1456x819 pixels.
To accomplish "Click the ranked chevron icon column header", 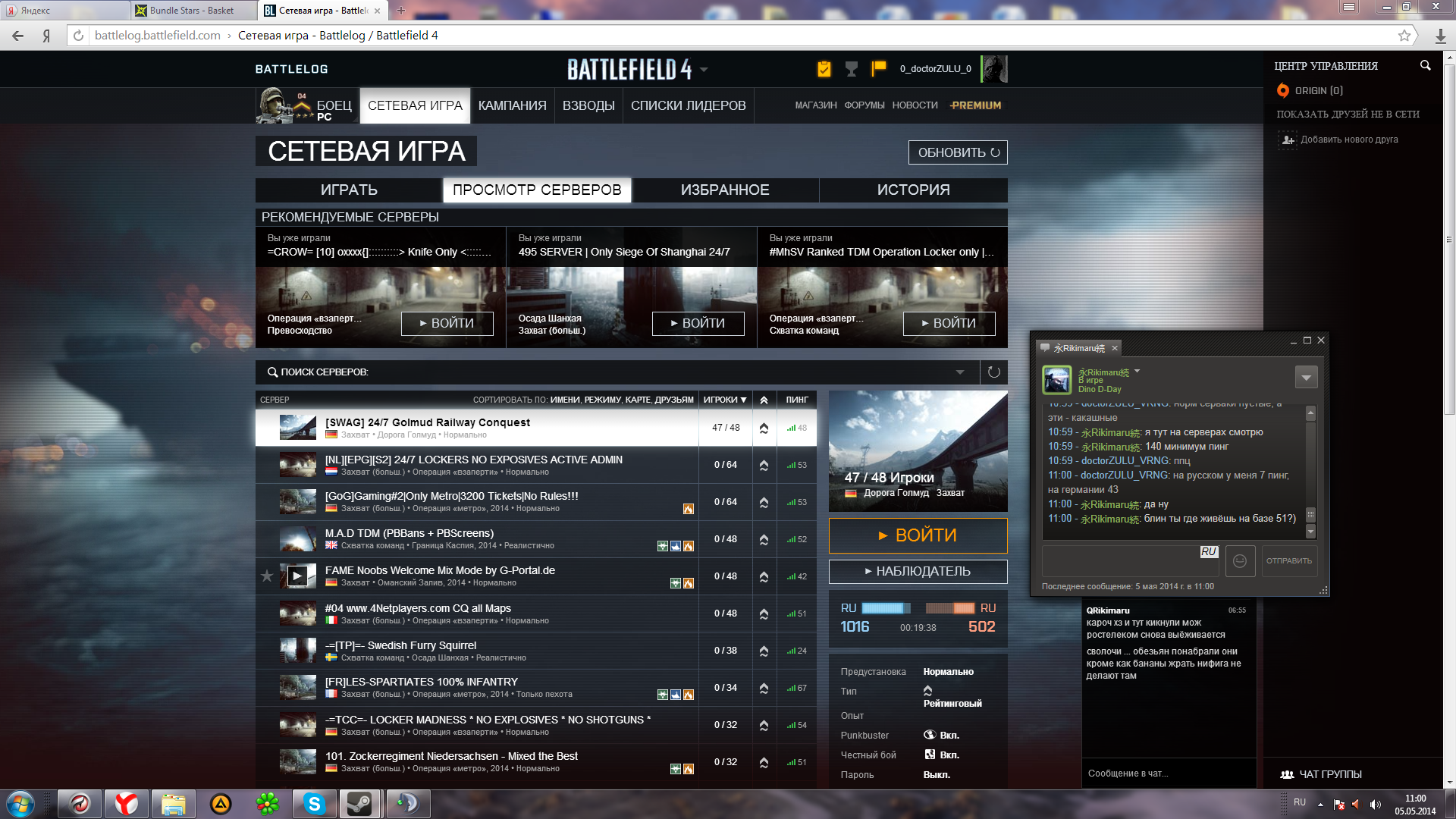I will click(764, 400).
